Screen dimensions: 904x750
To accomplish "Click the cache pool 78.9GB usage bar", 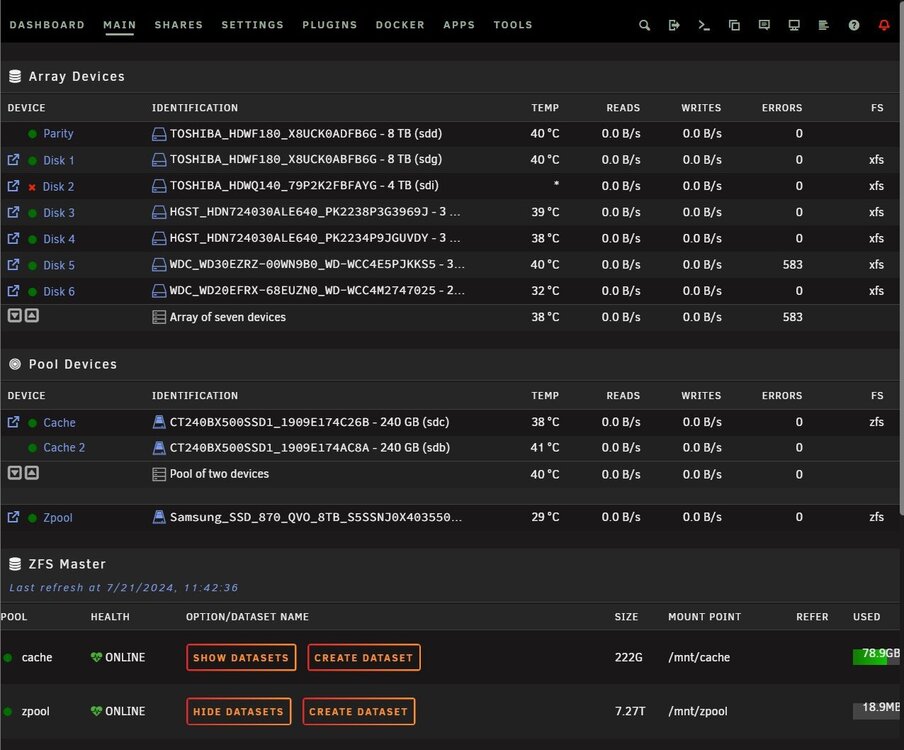I will 876,657.
